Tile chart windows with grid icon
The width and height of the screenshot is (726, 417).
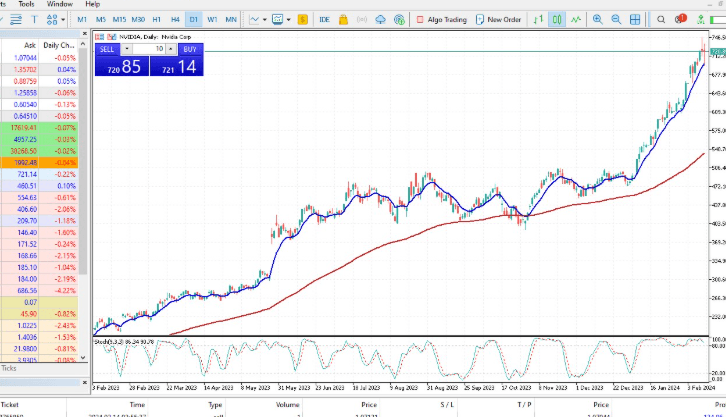(x=635, y=19)
